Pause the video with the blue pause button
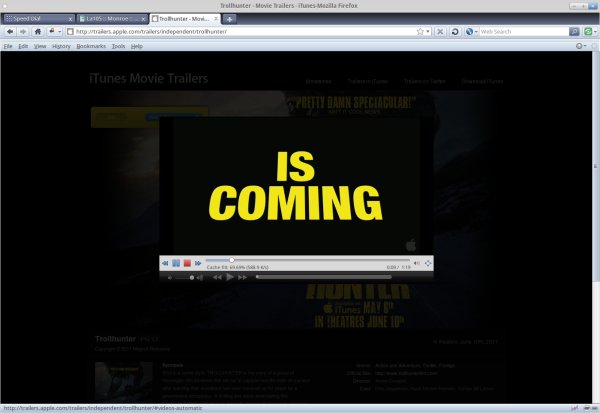Screen dimensions: 600x413 [176, 263]
